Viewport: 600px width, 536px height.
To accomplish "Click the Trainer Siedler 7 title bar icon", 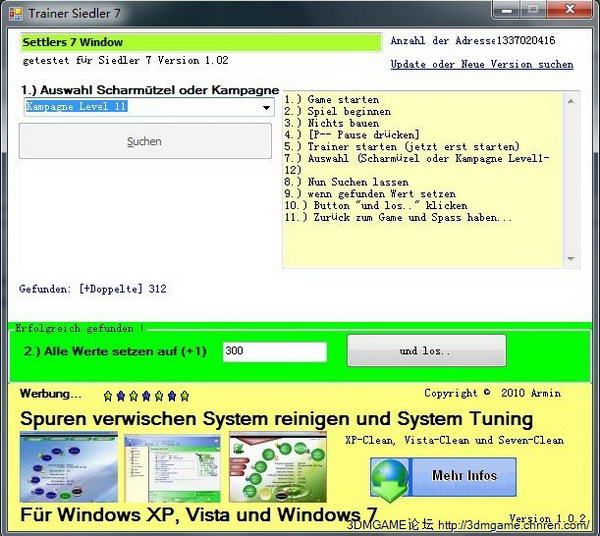I will pyautogui.click(x=15, y=13).
